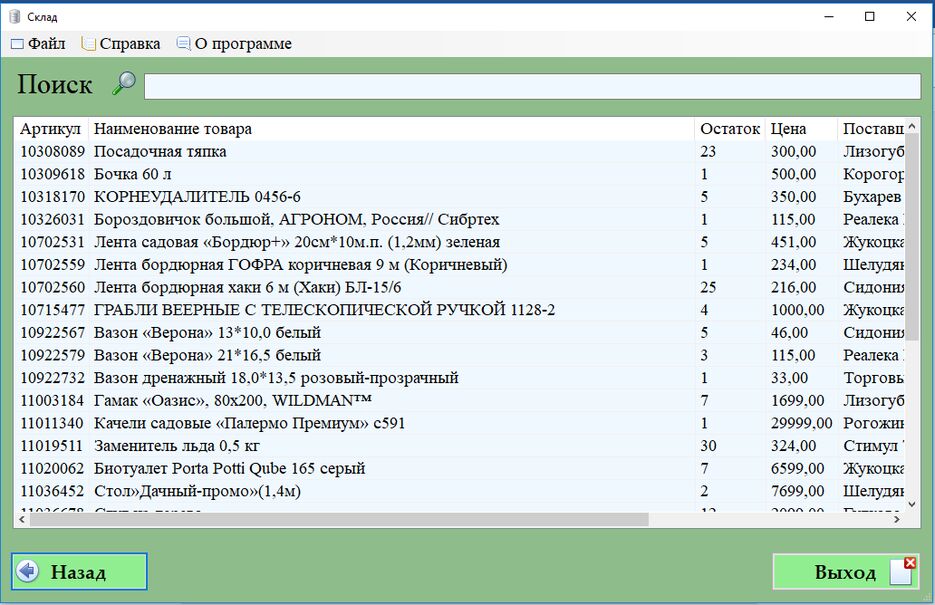Click supplier cell Бухарев

[x=872, y=197]
